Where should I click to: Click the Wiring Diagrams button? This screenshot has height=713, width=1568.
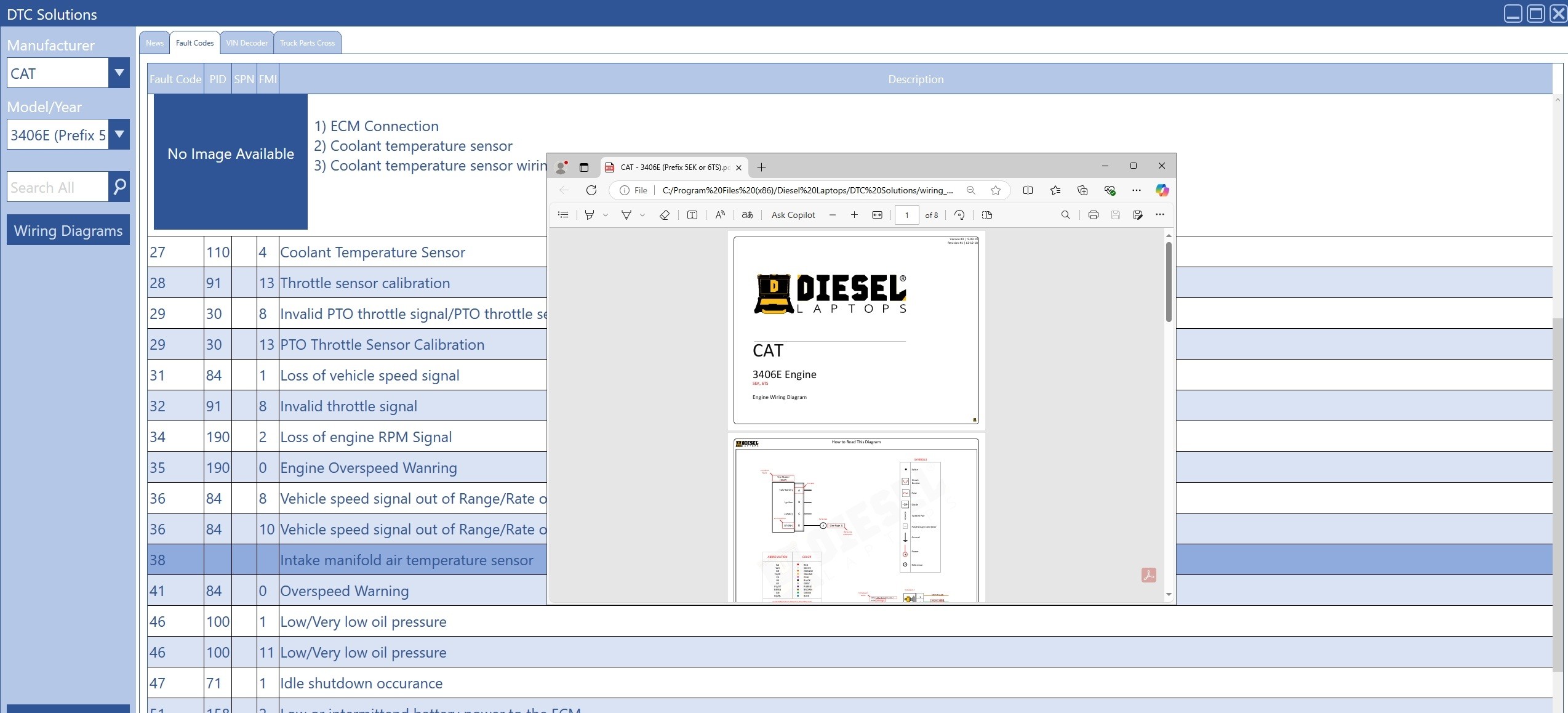click(x=68, y=230)
